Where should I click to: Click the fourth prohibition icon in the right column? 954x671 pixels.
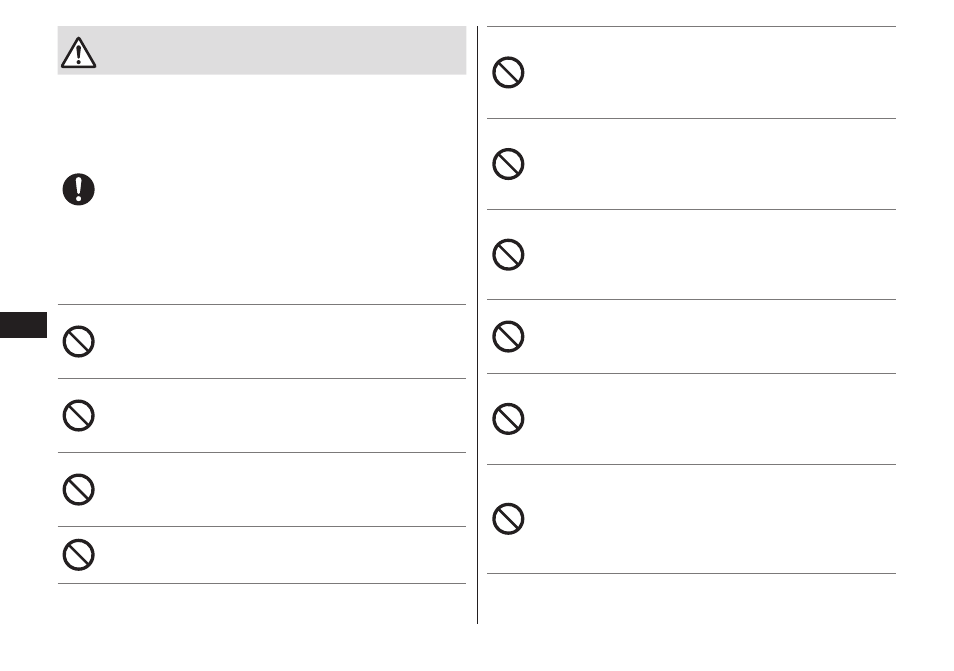(x=508, y=336)
